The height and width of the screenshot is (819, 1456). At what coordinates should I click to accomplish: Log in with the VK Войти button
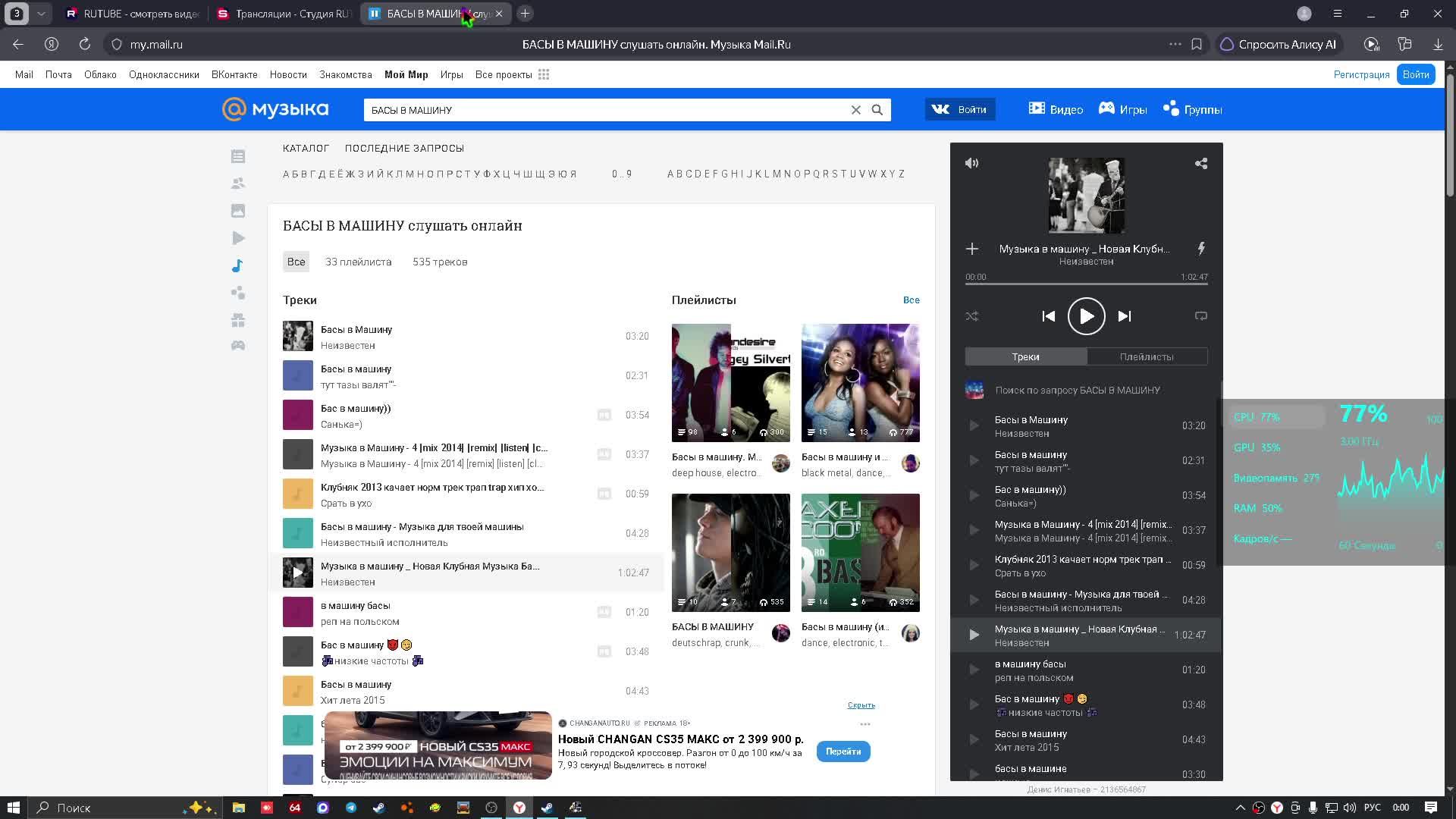(960, 110)
